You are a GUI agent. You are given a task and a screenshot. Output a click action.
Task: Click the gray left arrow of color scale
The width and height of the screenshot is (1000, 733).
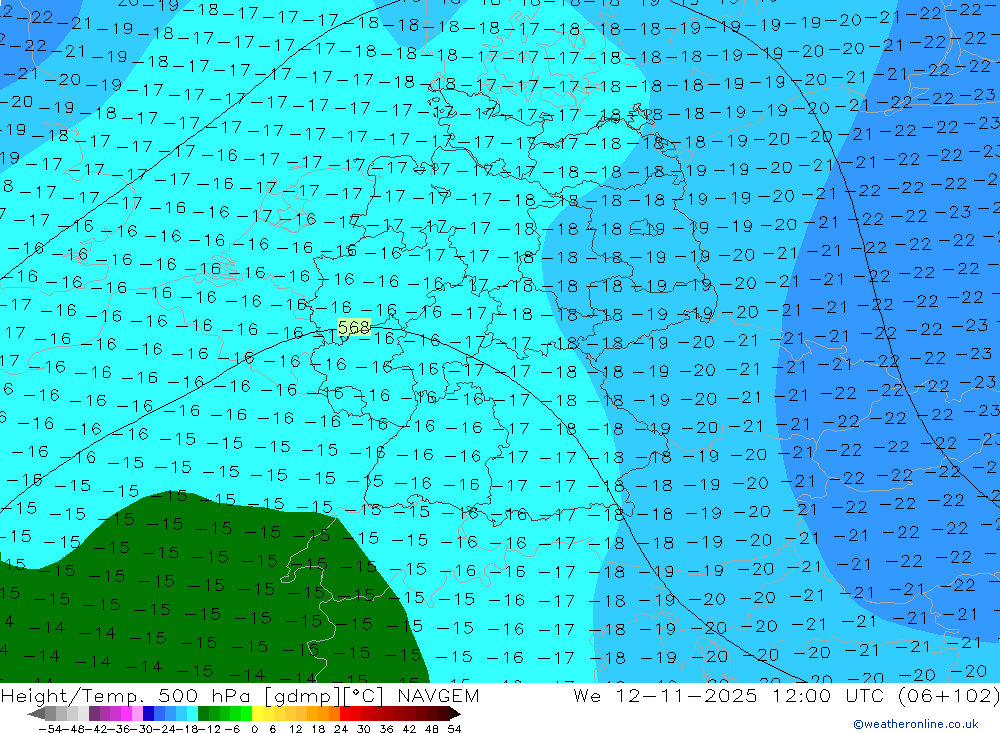[36, 714]
